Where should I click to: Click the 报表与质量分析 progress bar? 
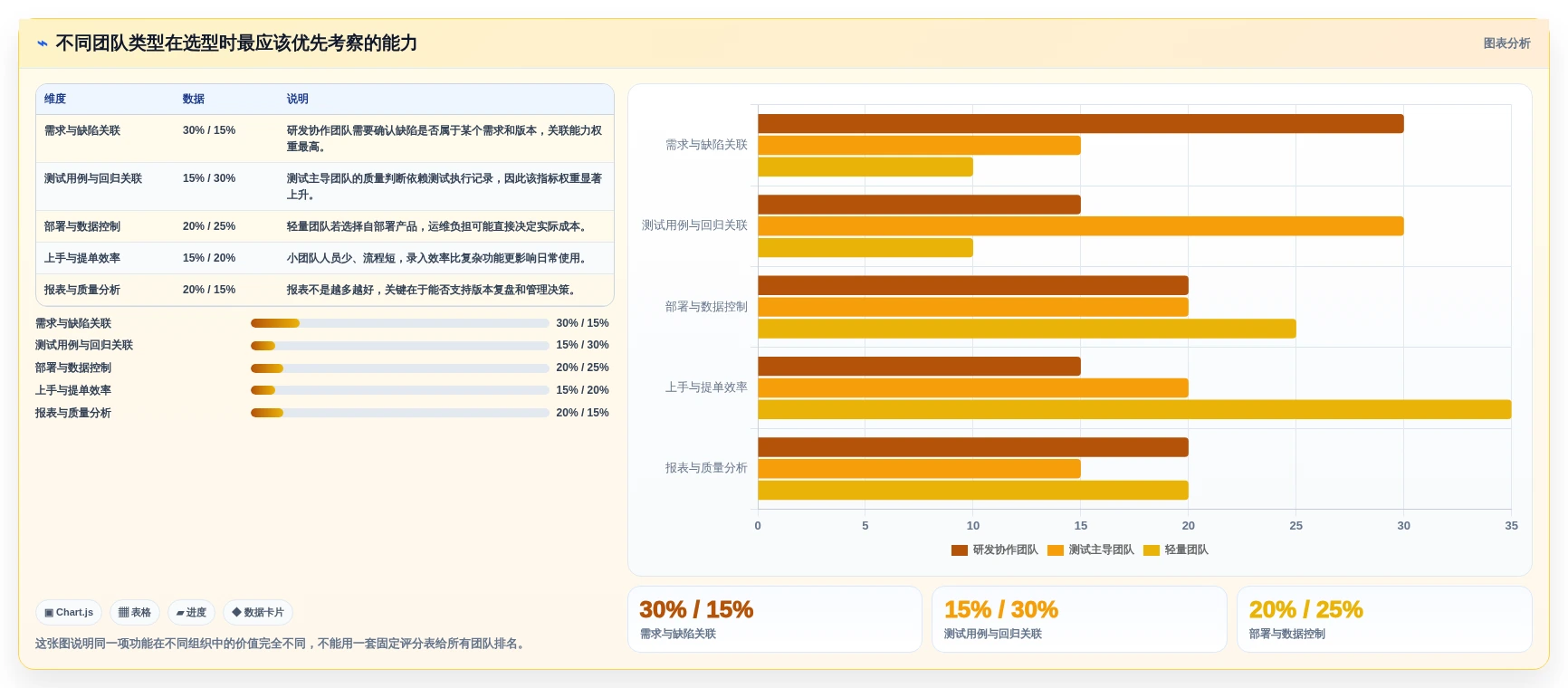[400, 413]
